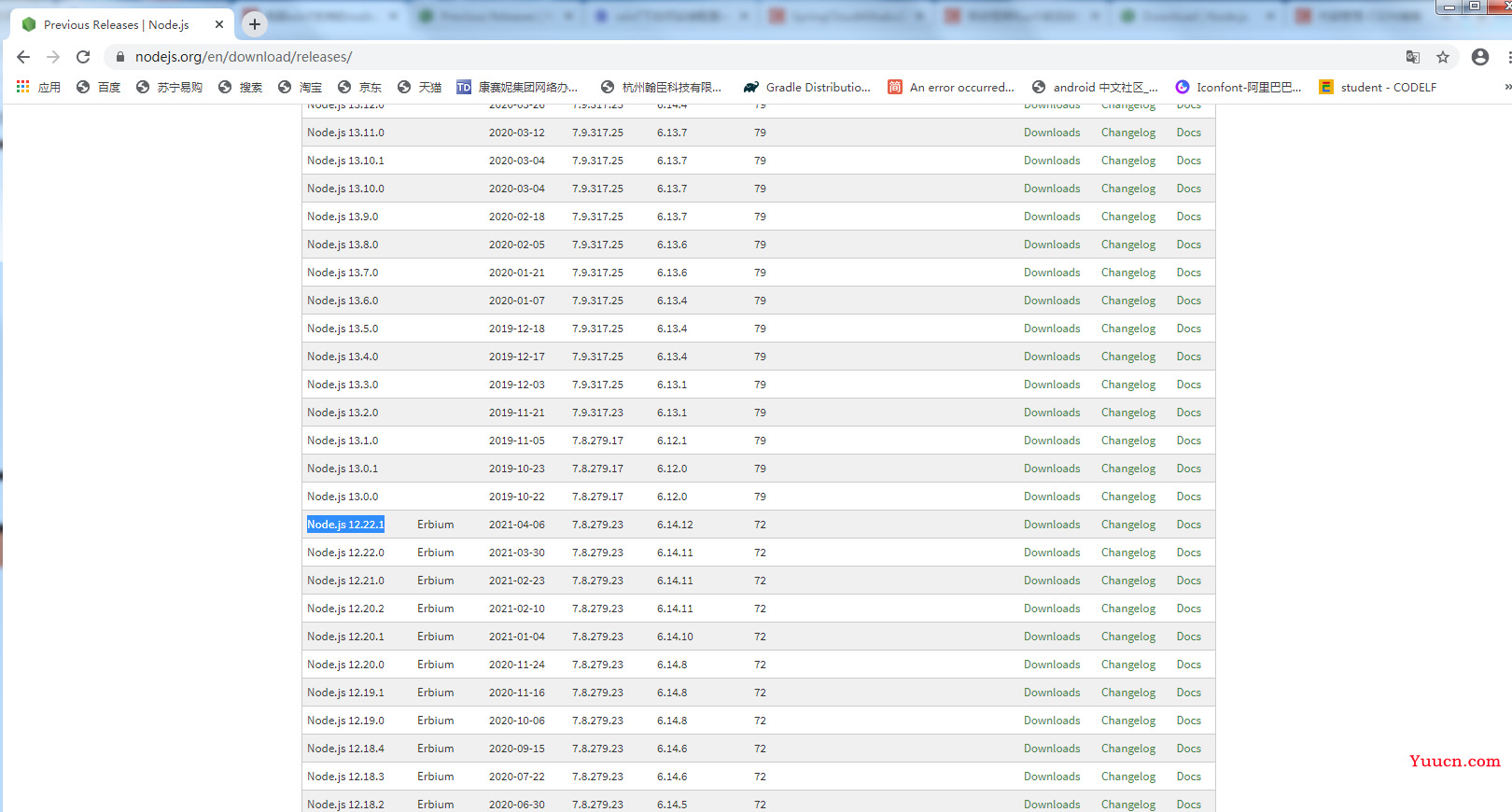This screenshot has height=812, width=1512.
Task: Open Changelog for Node.js 12.19.0
Action: (x=1128, y=721)
